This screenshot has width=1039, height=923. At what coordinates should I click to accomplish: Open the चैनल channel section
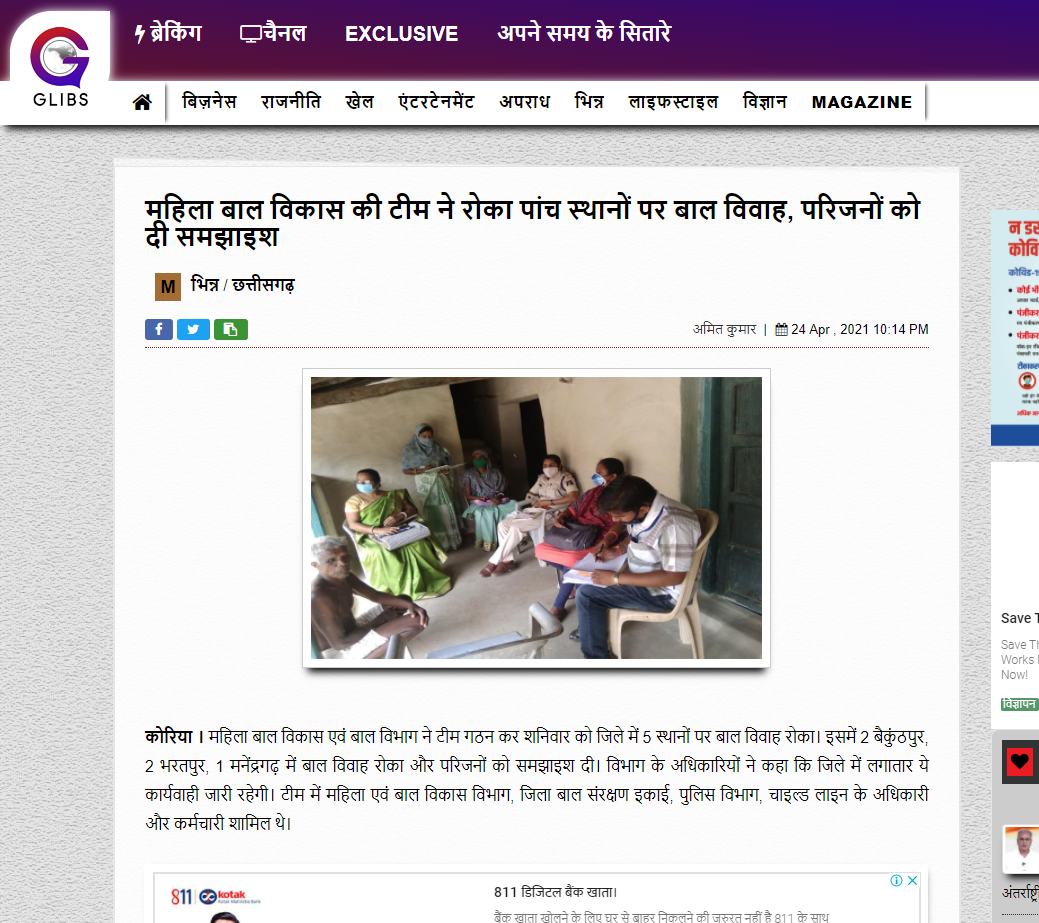click(x=273, y=32)
